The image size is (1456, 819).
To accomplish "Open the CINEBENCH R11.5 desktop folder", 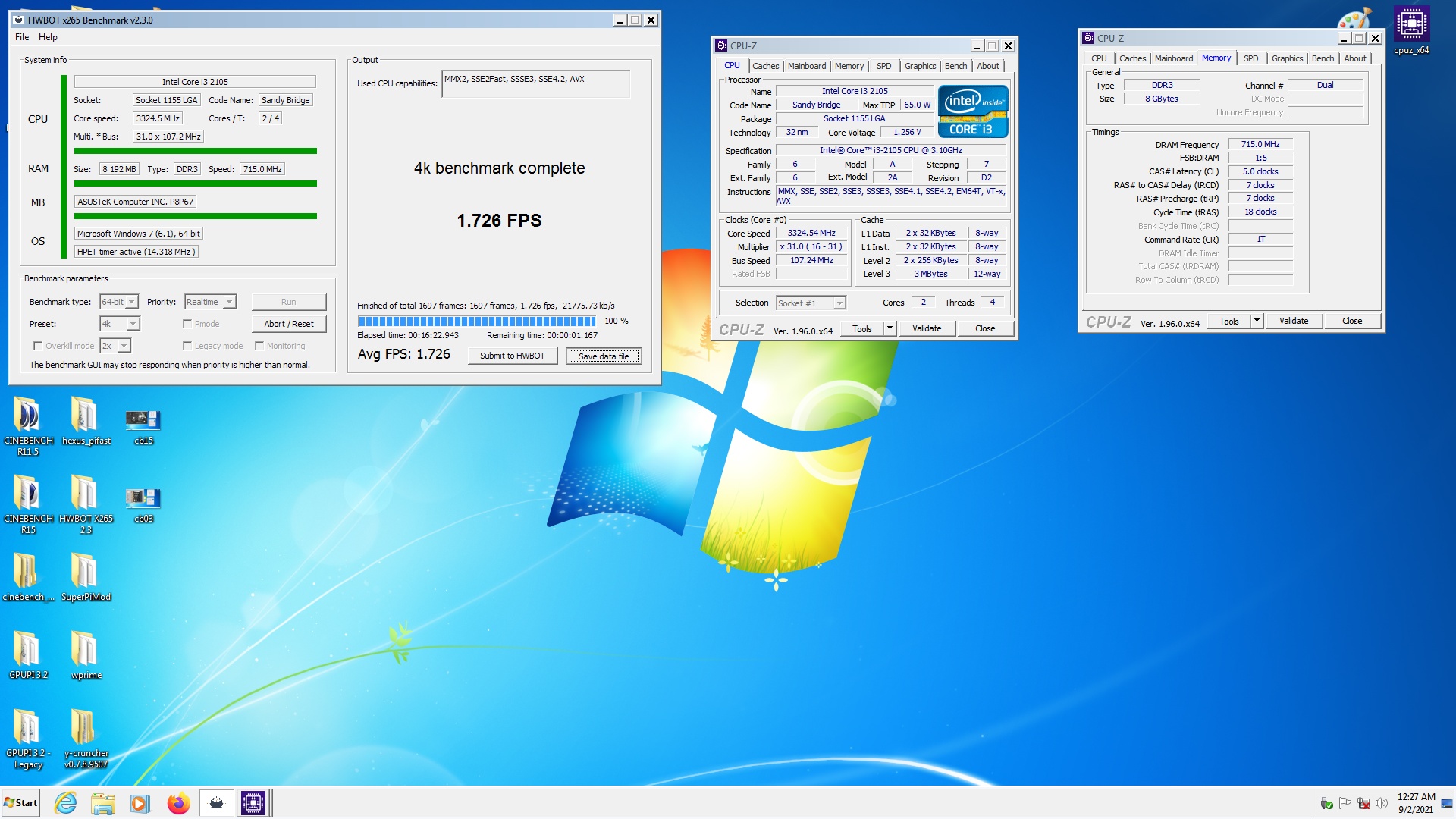I will coord(28,425).
